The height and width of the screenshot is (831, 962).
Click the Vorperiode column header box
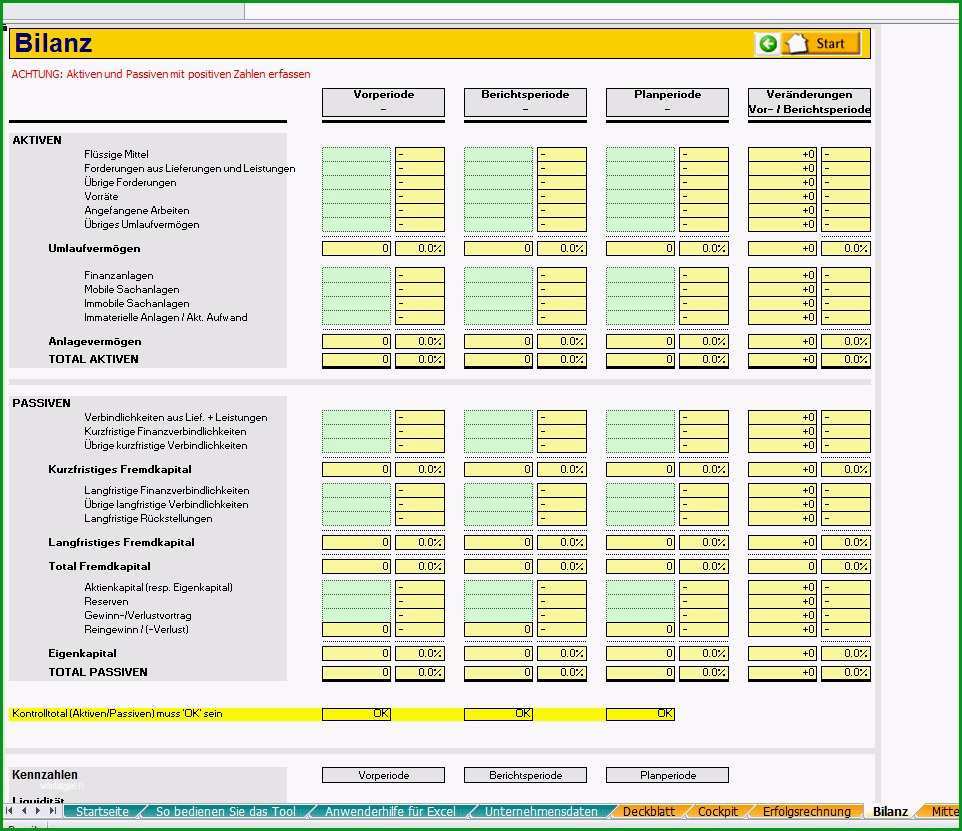coord(383,102)
